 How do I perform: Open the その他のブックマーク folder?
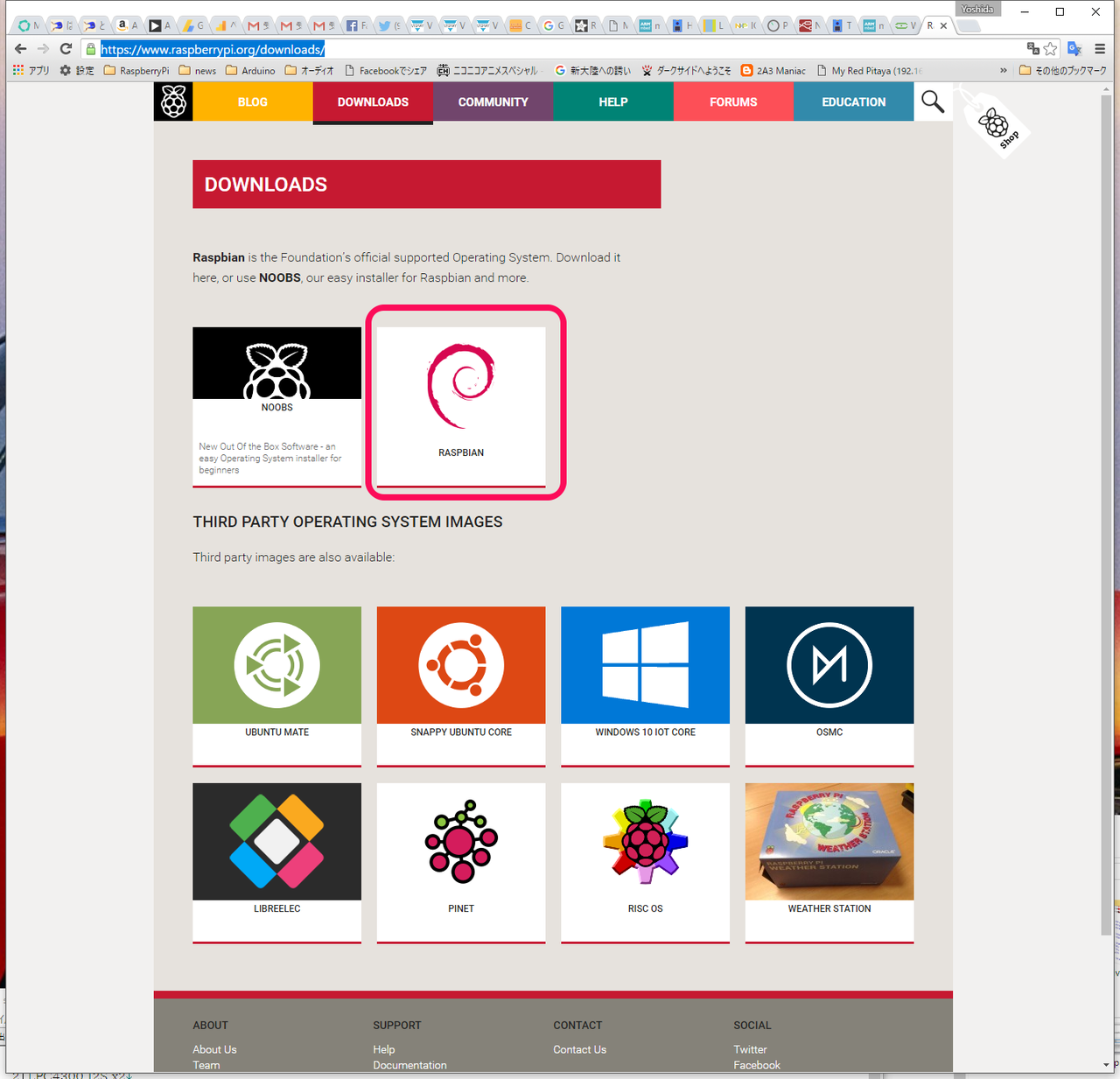click(x=1063, y=71)
